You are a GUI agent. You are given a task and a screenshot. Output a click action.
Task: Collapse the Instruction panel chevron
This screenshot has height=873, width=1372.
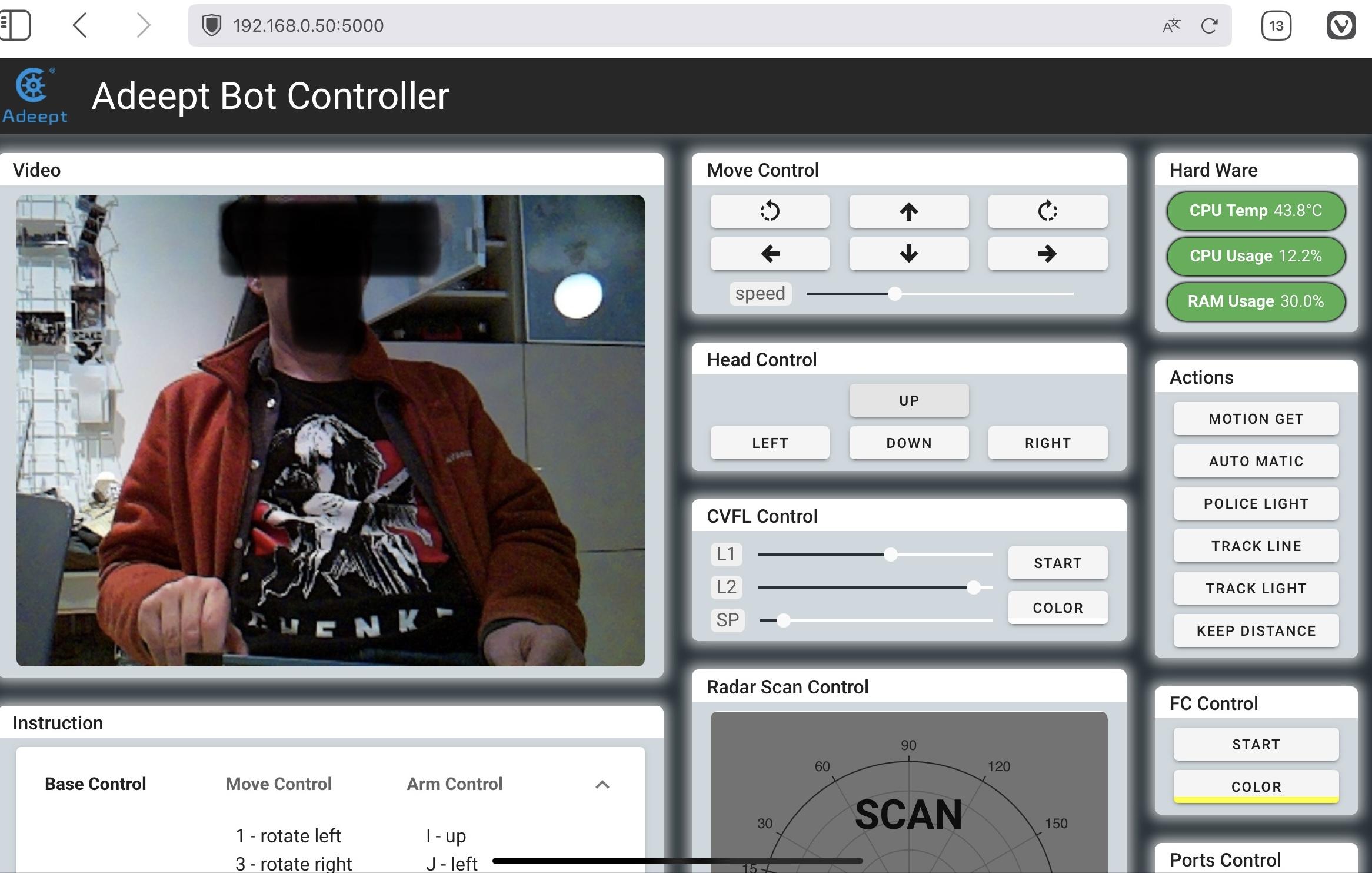pyautogui.click(x=602, y=784)
